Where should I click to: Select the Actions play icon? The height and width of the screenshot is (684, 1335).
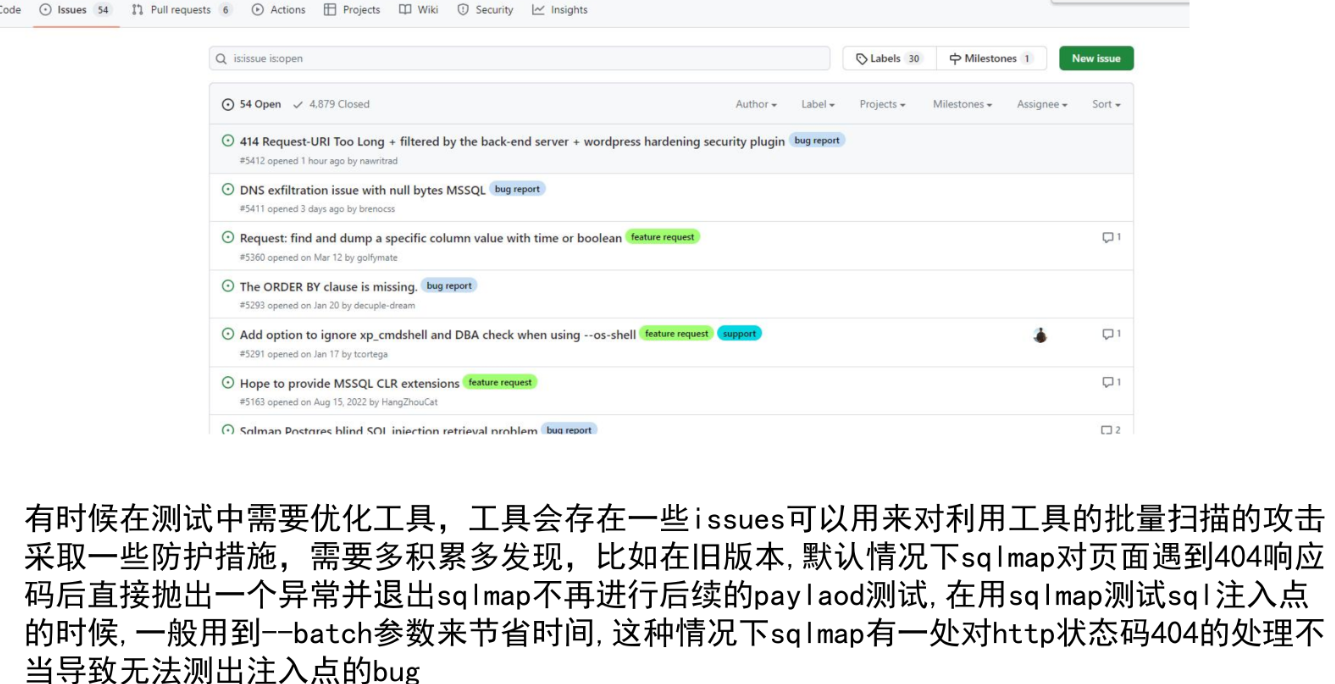tap(256, 9)
